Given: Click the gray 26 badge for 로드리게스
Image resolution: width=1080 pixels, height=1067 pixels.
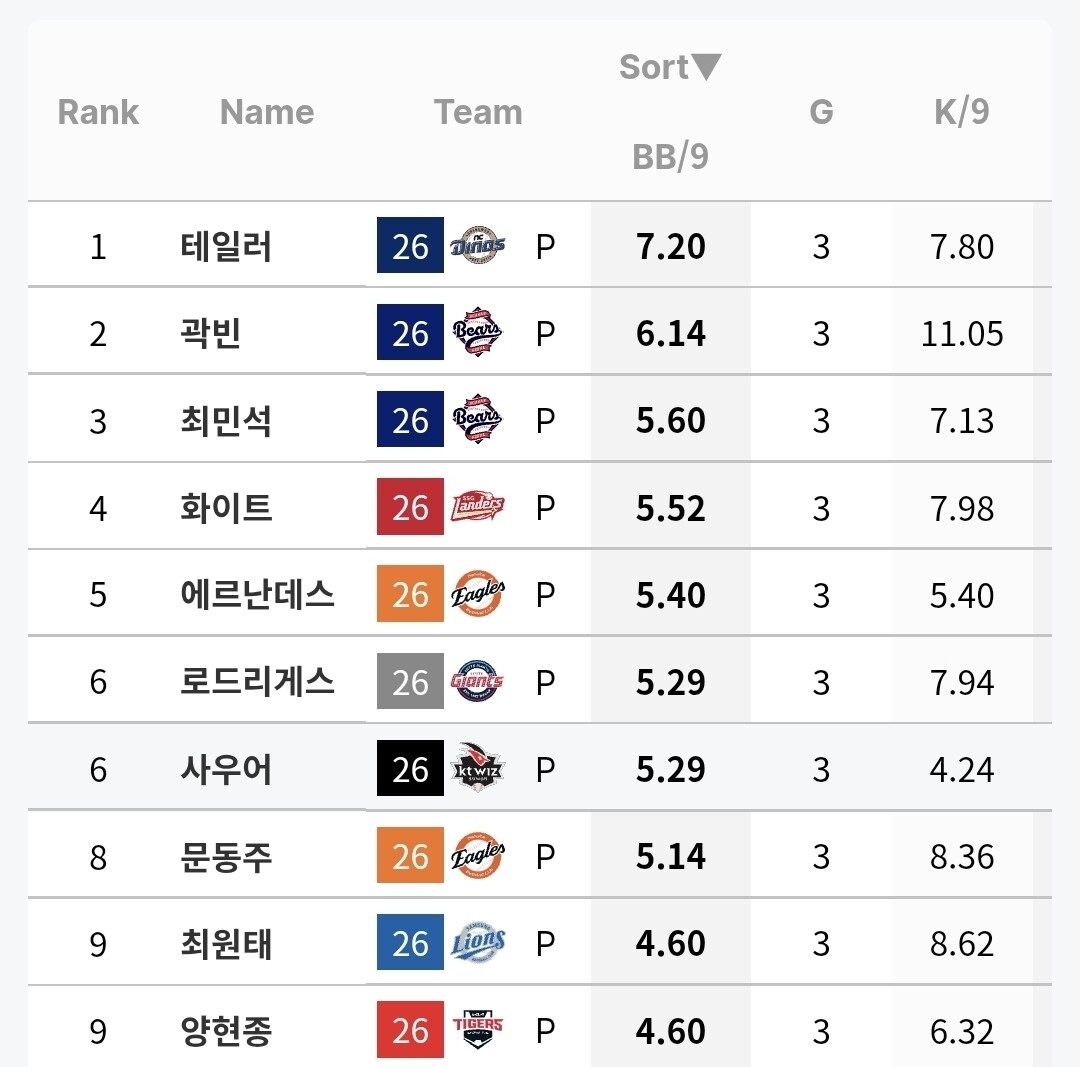Looking at the screenshot, I should coord(411,681).
